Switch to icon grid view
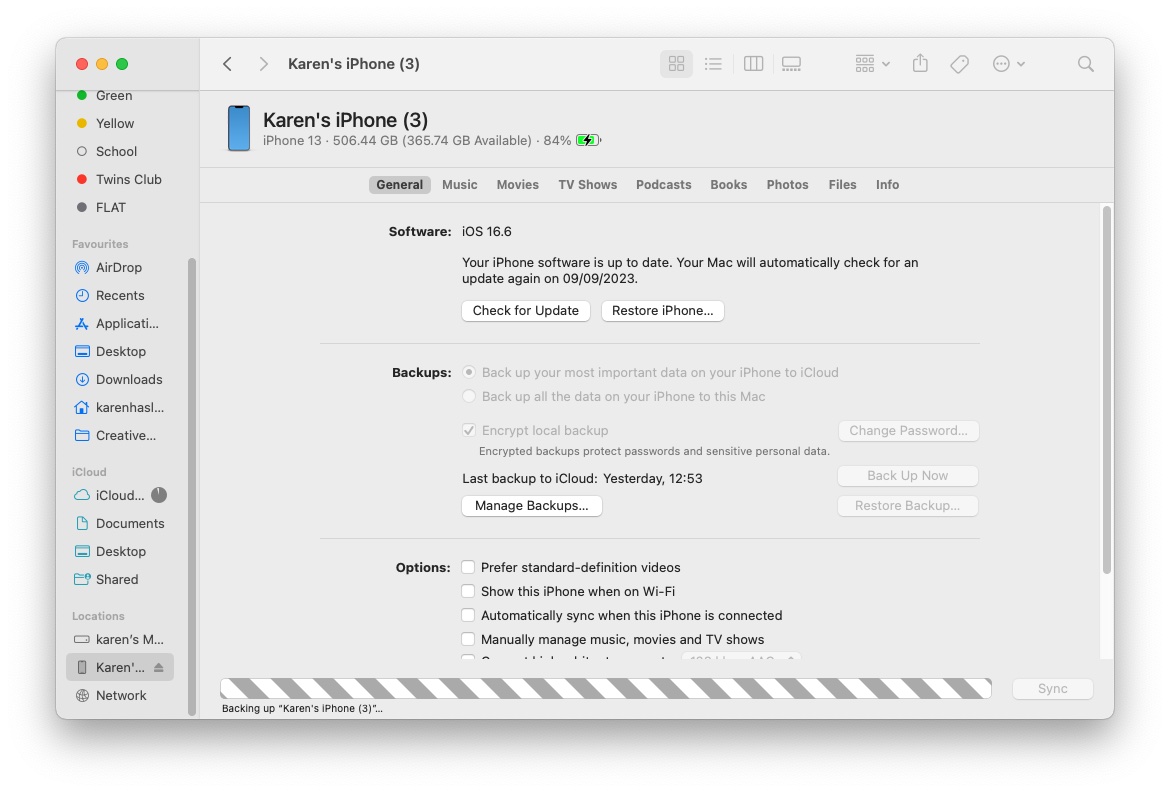The width and height of the screenshot is (1170, 793). [676, 64]
